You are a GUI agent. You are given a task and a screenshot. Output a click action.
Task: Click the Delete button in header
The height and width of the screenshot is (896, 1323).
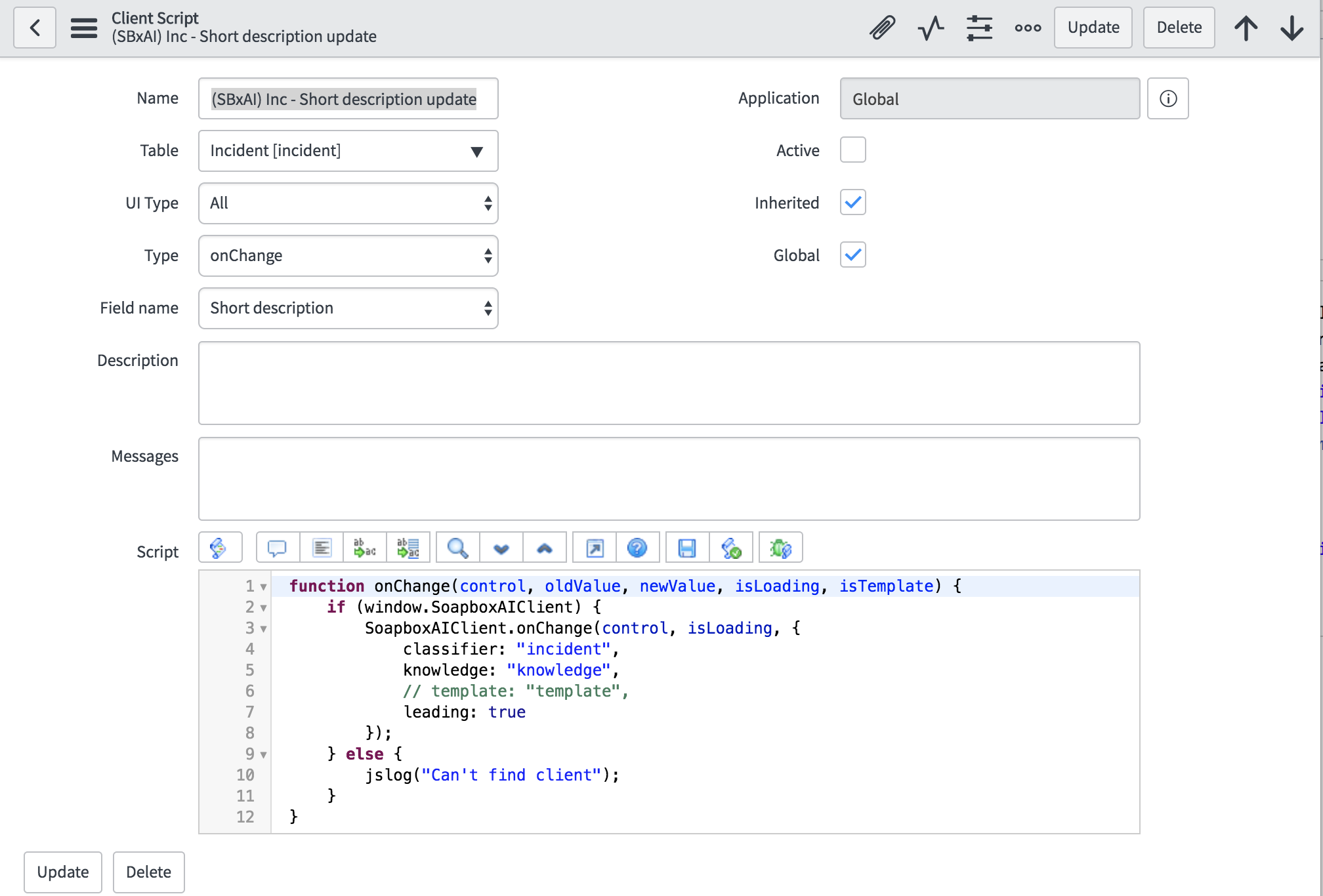click(x=1179, y=28)
